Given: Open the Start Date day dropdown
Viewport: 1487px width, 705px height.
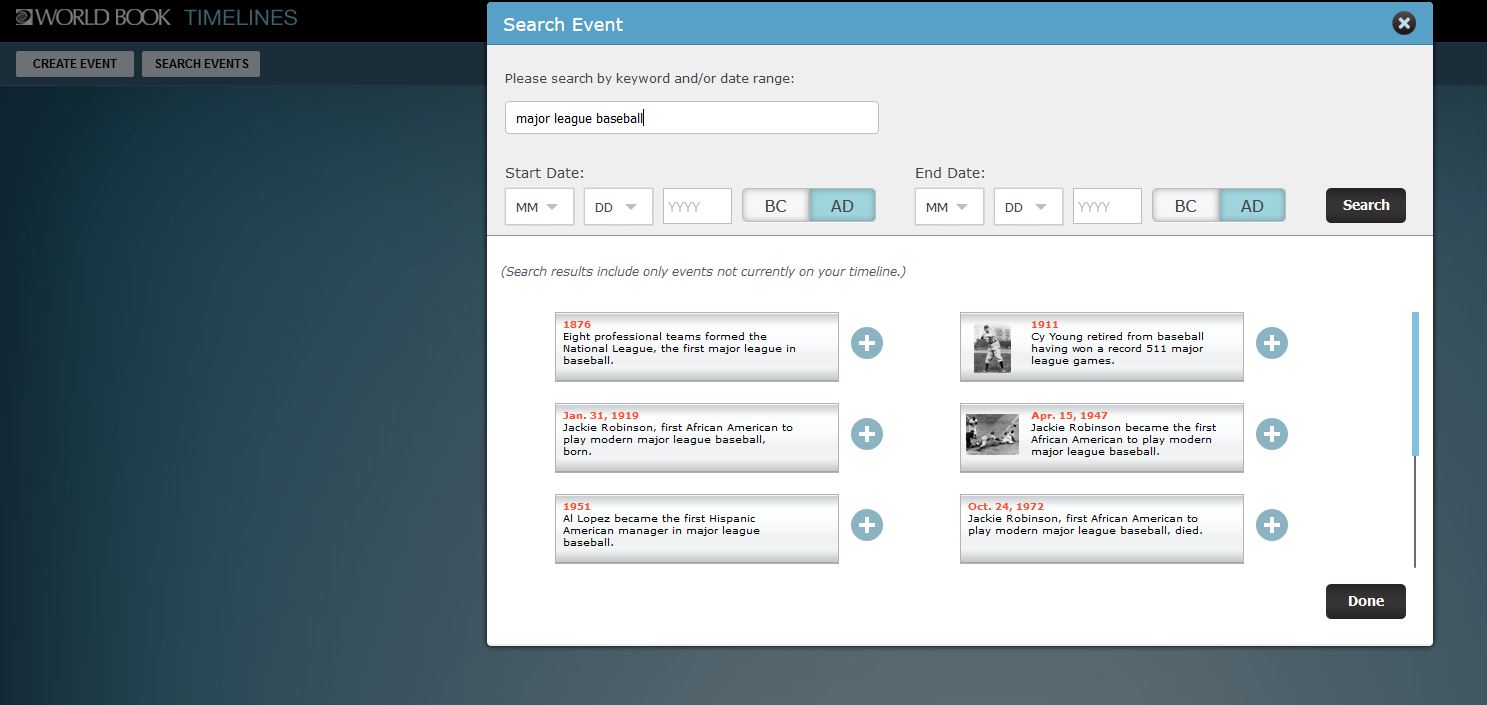Looking at the screenshot, I should coord(618,207).
